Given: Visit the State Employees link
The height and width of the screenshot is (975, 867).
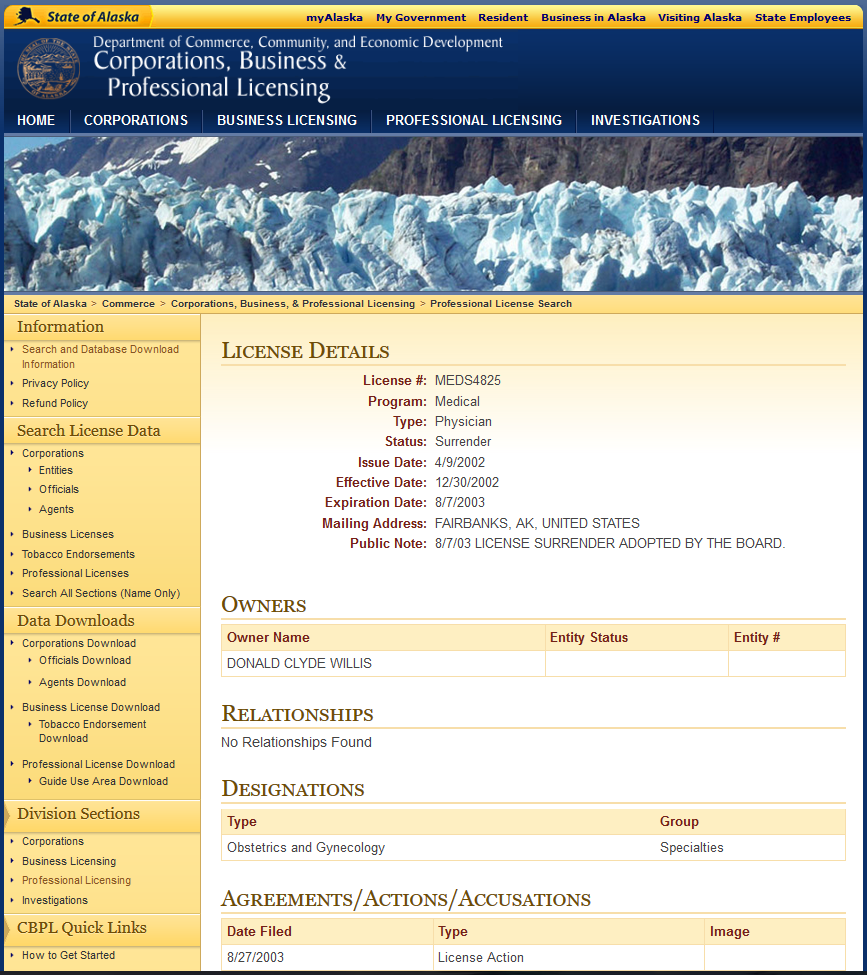Looking at the screenshot, I should pyautogui.click(x=802, y=17).
